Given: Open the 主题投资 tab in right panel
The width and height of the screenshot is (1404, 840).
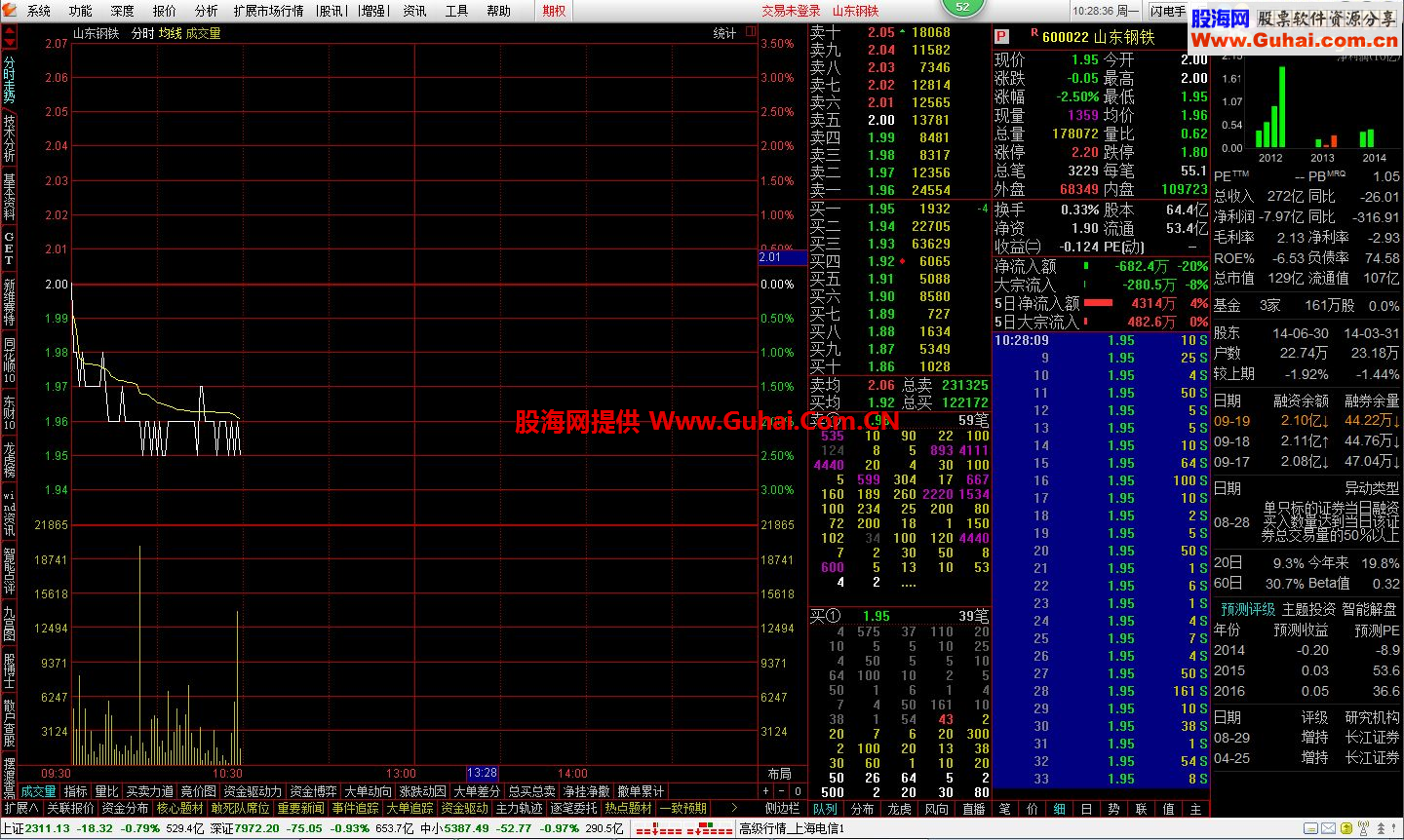Looking at the screenshot, I should pos(1308,609).
